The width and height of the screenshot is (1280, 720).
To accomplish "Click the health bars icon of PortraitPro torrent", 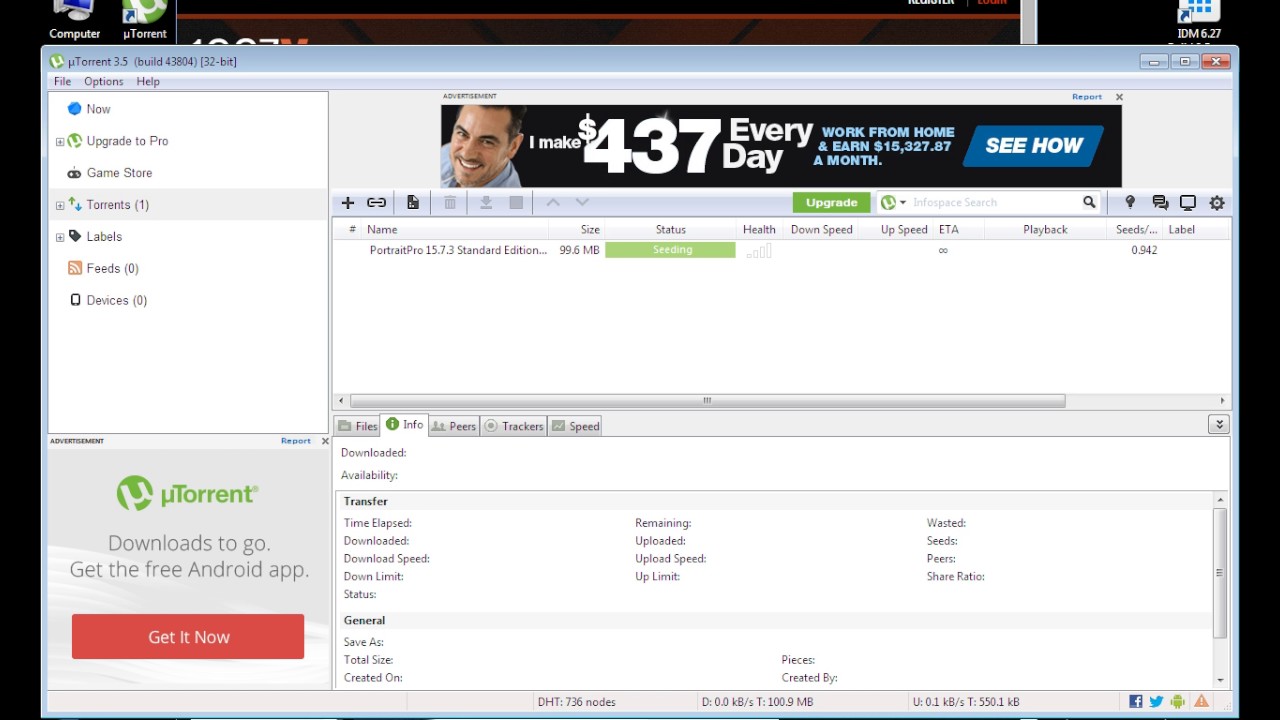I will coord(758,250).
